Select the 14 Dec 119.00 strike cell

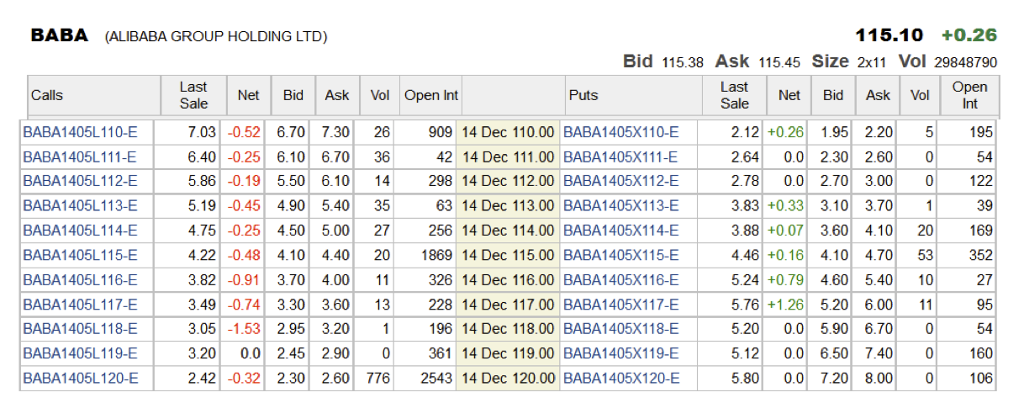click(x=508, y=354)
